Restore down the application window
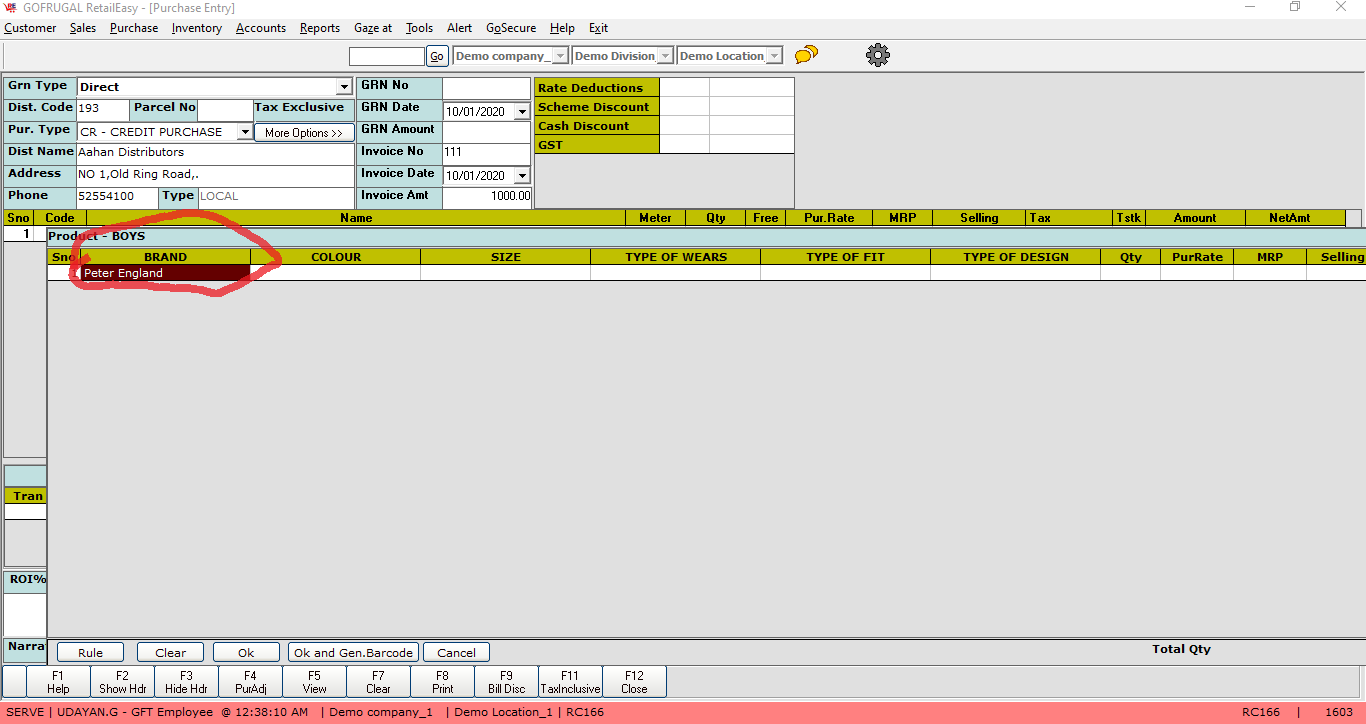Viewport: 1366px width, 724px height. pos(1295,7)
